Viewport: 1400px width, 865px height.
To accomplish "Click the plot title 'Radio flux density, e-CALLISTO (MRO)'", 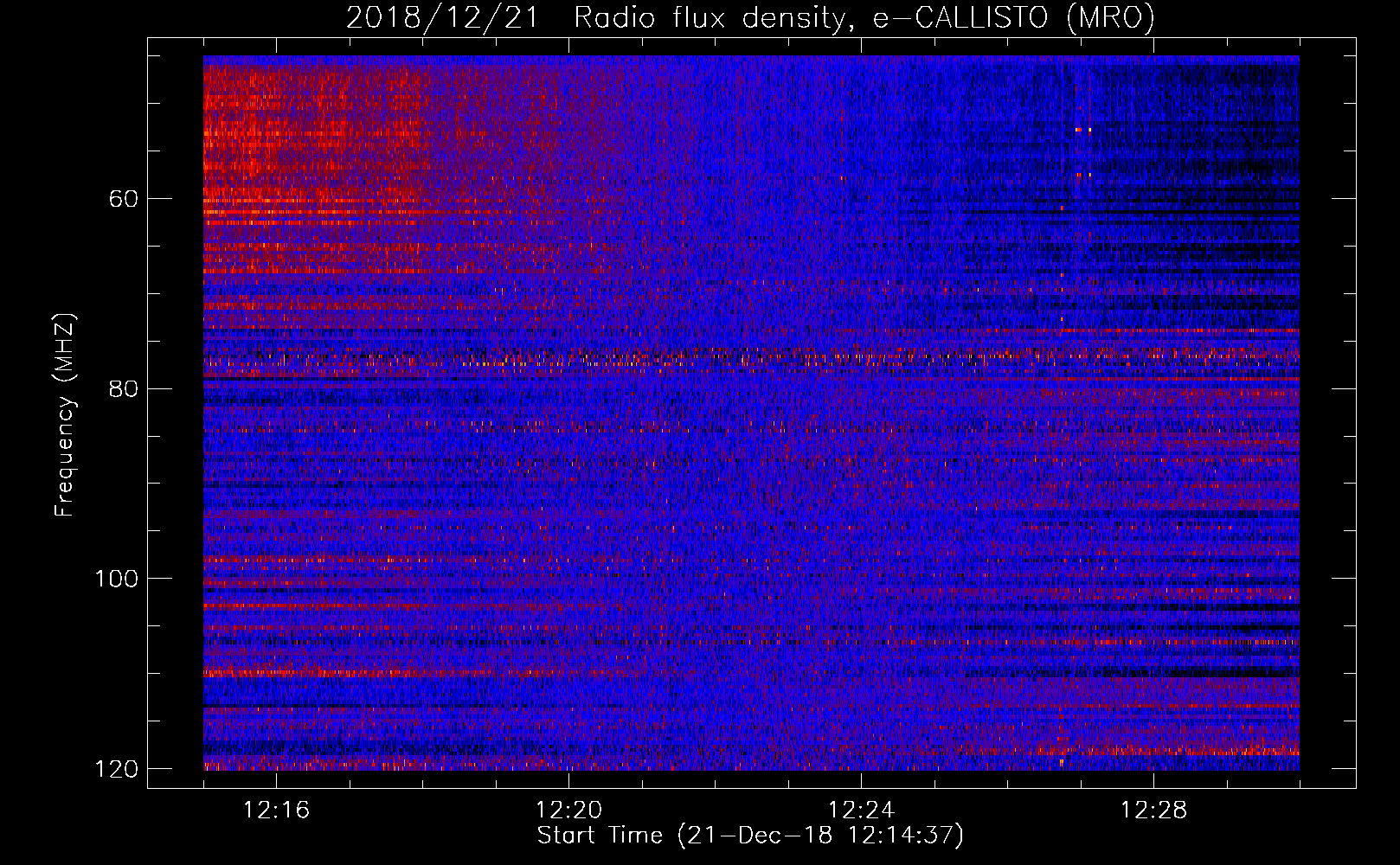I will [x=864, y=17].
